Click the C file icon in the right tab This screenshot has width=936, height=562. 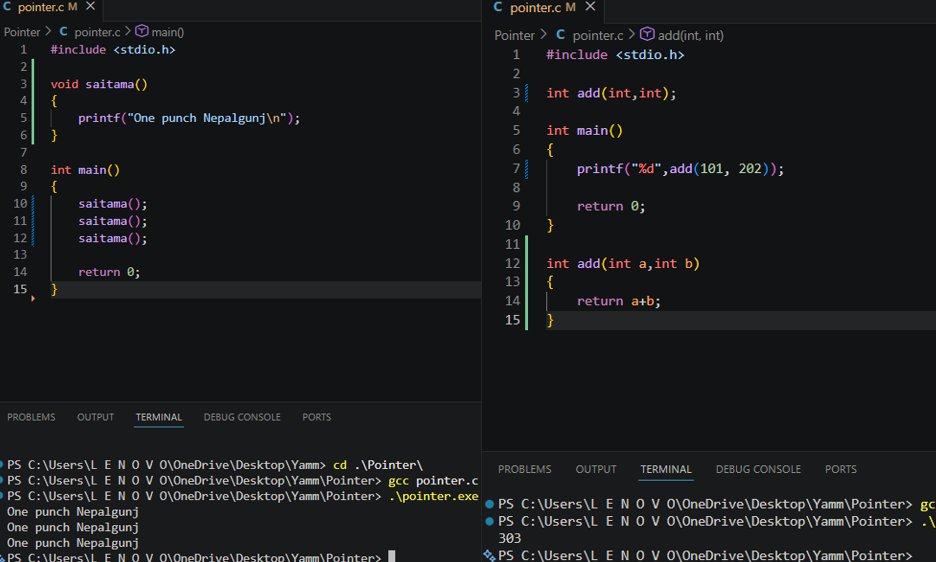[x=498, y=7]
